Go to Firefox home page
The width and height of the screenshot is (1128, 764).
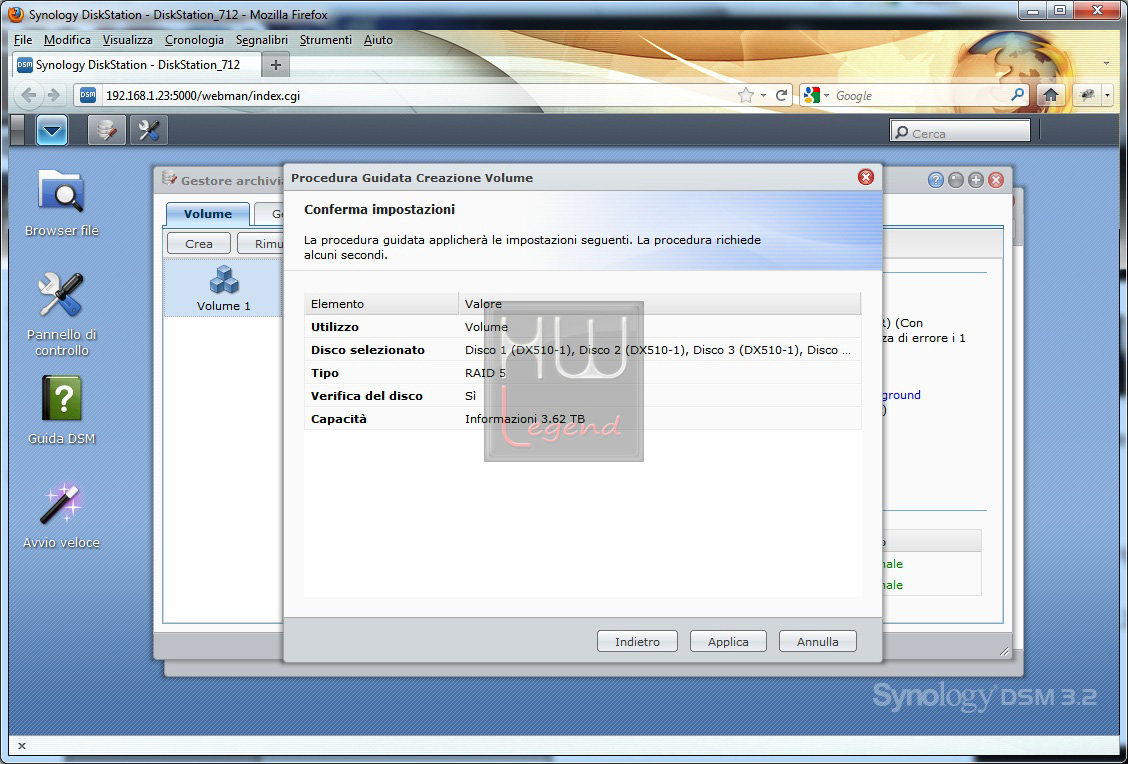click(1050, 95)
